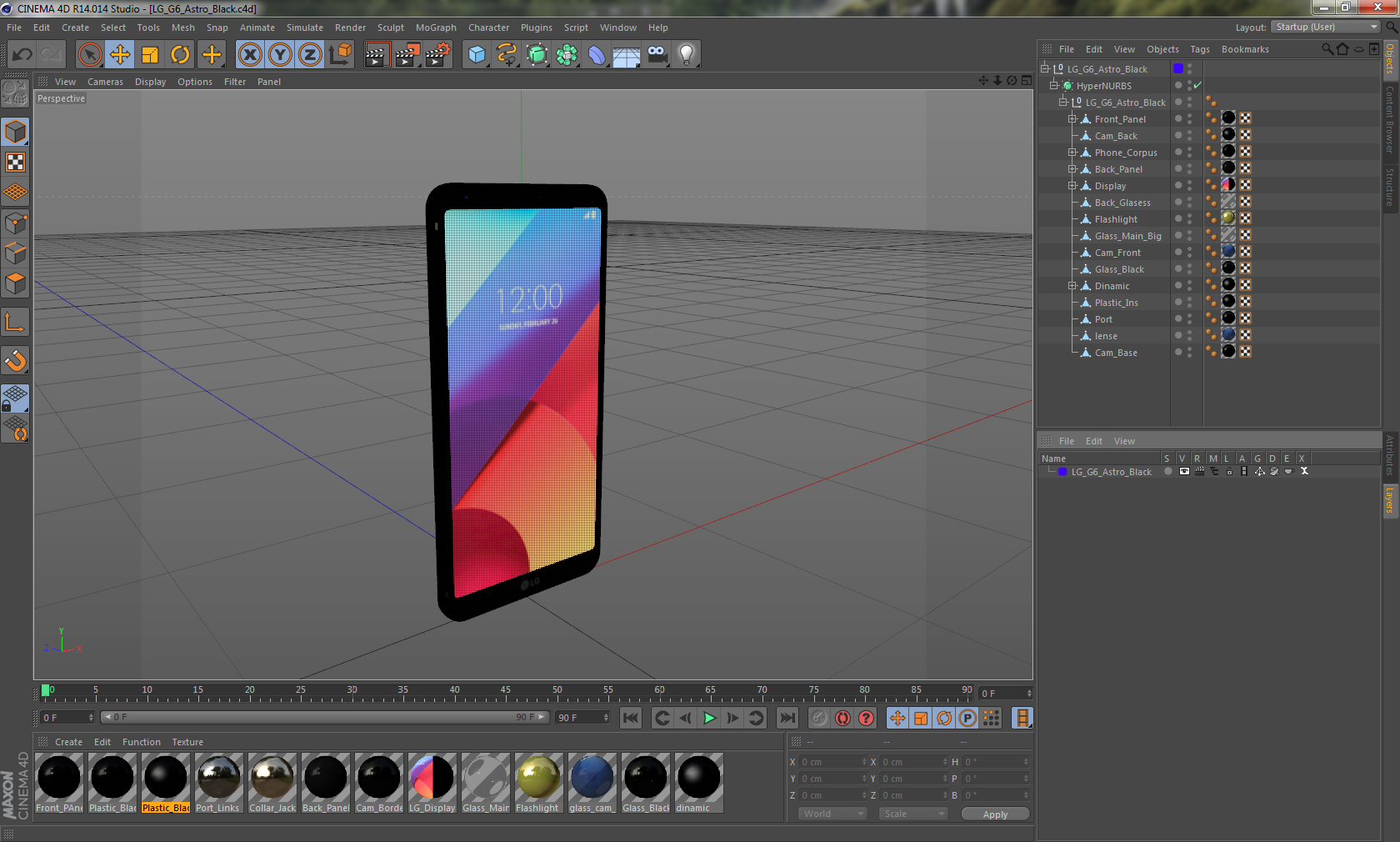Image resolution: width=1400 pixels, height=842 pixels.
Task: Select the LG_Display material swatch
Action: pos(432,783)
